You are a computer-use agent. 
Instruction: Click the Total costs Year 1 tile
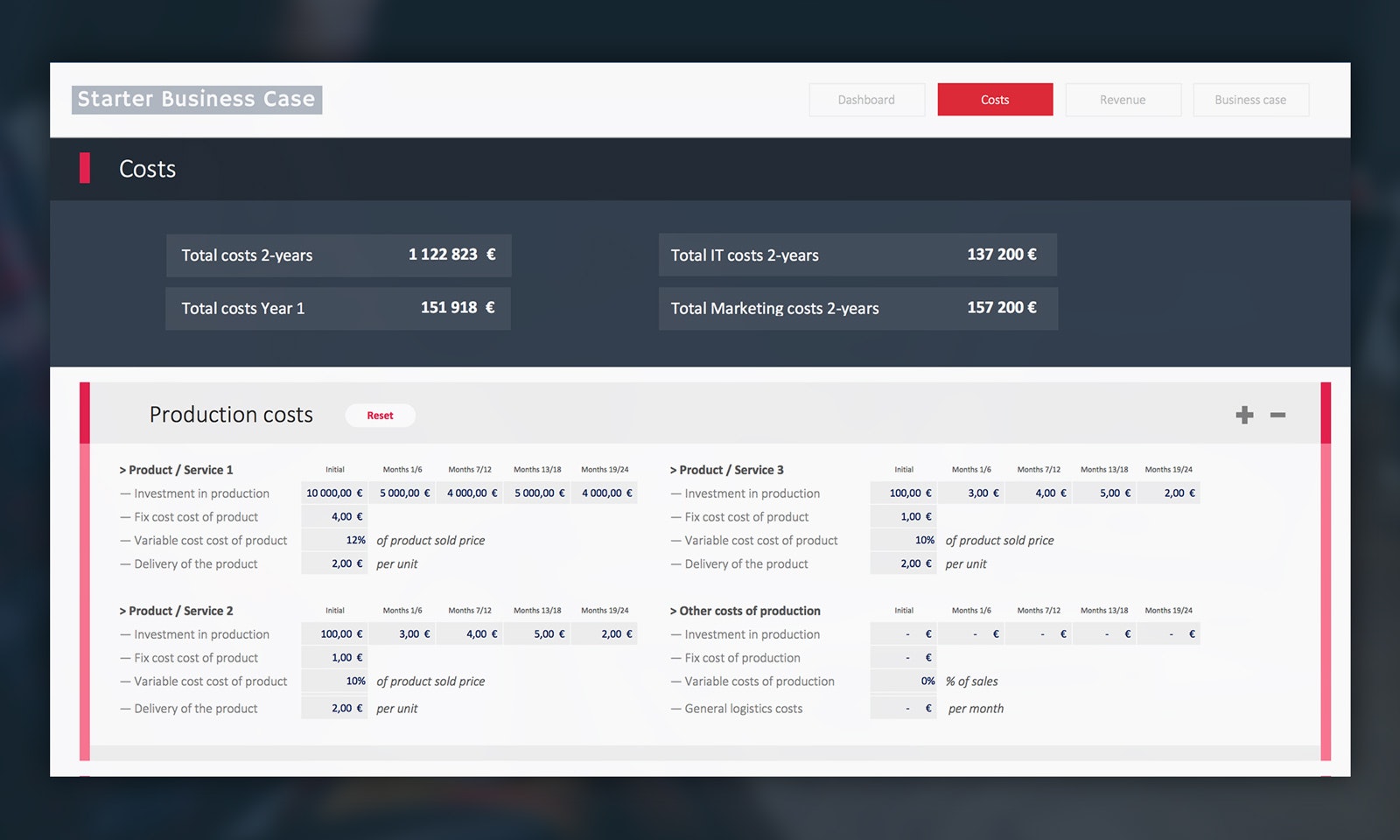[x=338, y=308]
